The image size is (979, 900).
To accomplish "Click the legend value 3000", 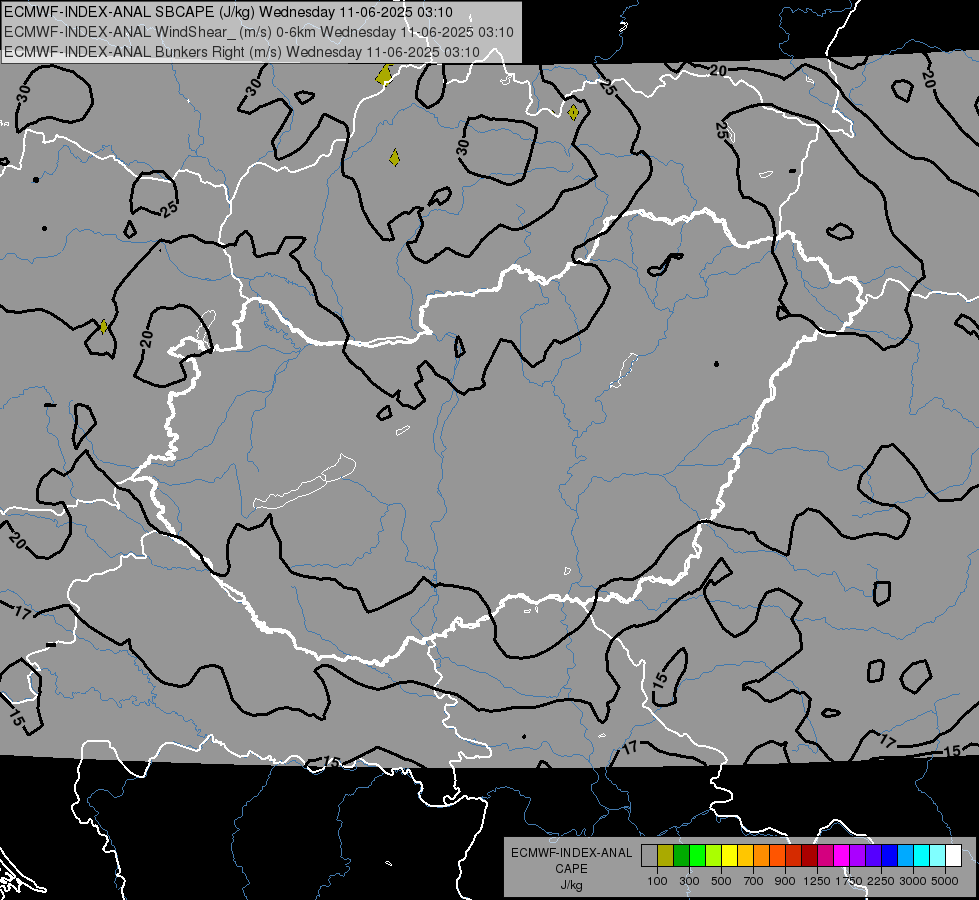I will 913,881.
